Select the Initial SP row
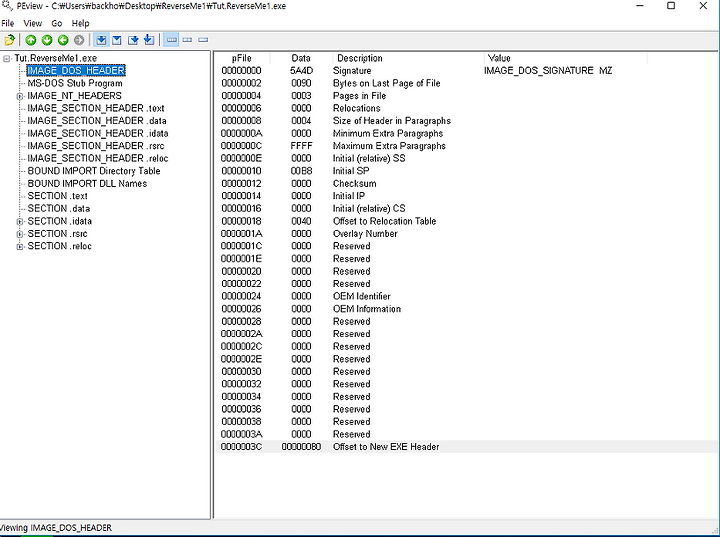Image resolution: width=720 pixels, height=537 pixels. click(x=466, y=171)
